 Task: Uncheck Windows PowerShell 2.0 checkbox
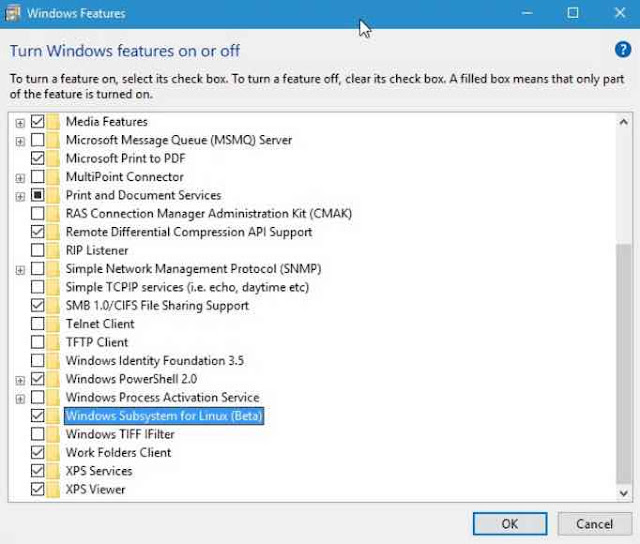[x=38, y=379]
